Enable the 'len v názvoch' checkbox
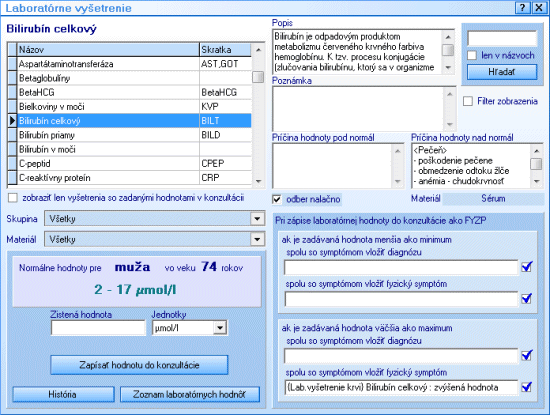The width and height of the screenshot is (550, 415). (x=472, y=55)
